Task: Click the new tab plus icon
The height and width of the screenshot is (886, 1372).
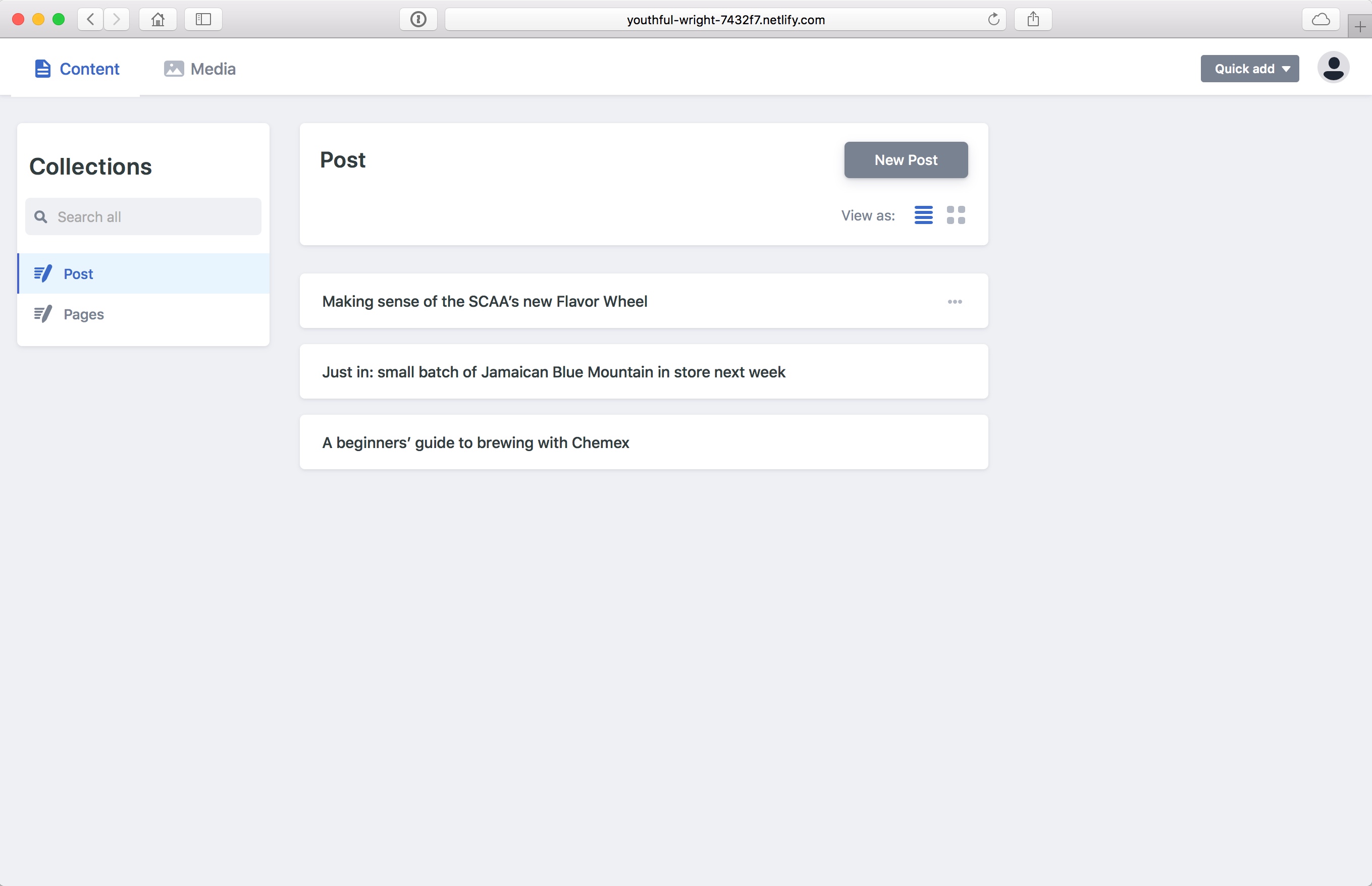Action: (1360, 25)
